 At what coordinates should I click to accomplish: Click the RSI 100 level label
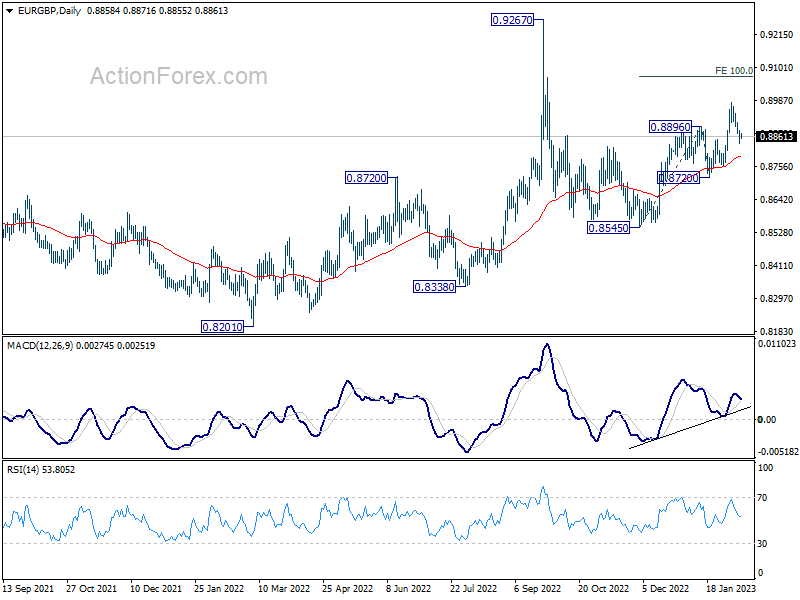pyautogui.click(x=765, y=467)
